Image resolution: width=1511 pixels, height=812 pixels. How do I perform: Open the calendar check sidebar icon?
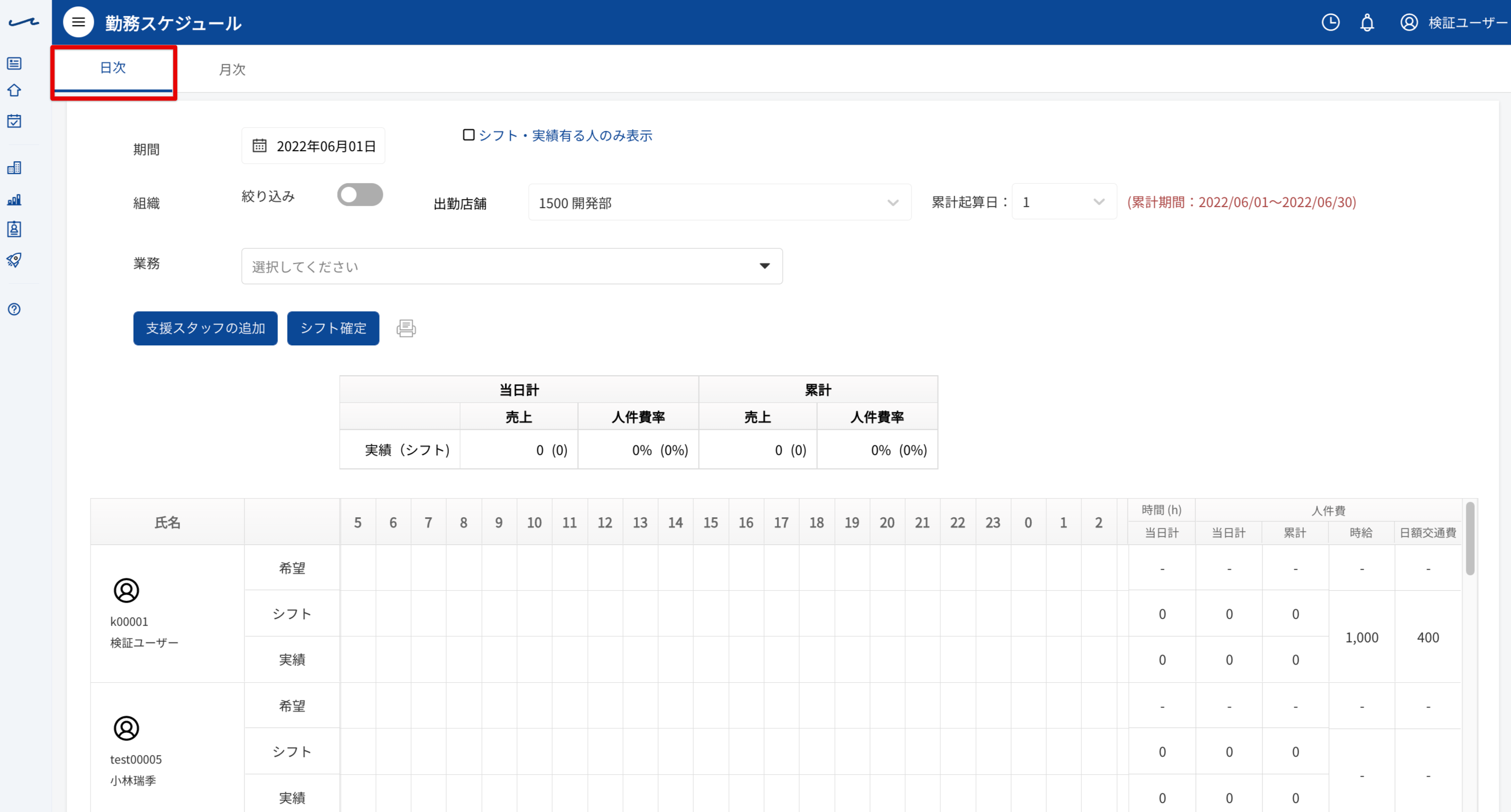point(14,121)
